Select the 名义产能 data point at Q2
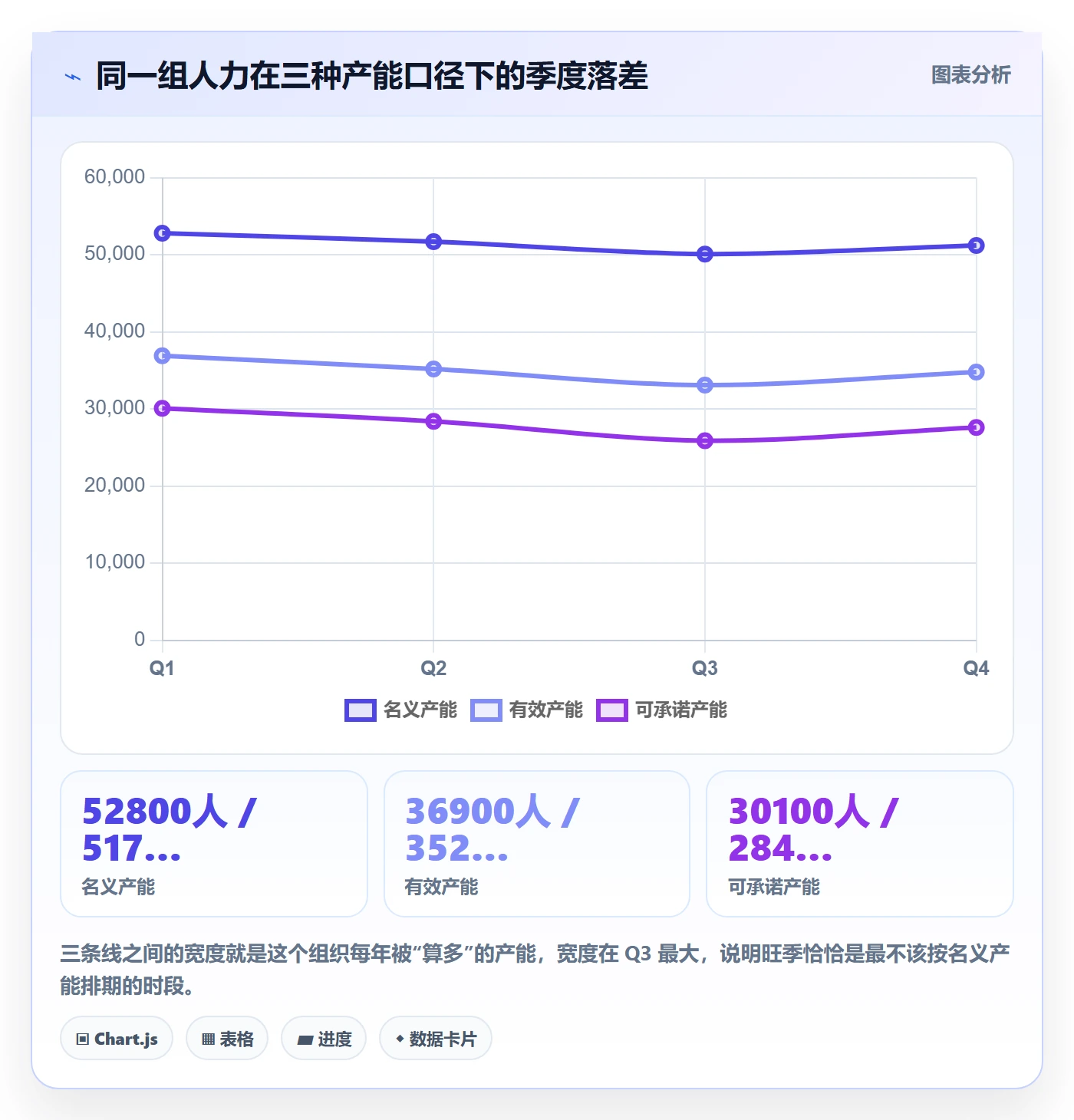This screenshot has height=1120, width=1074. pyautogui.click(x=433, y=242)
